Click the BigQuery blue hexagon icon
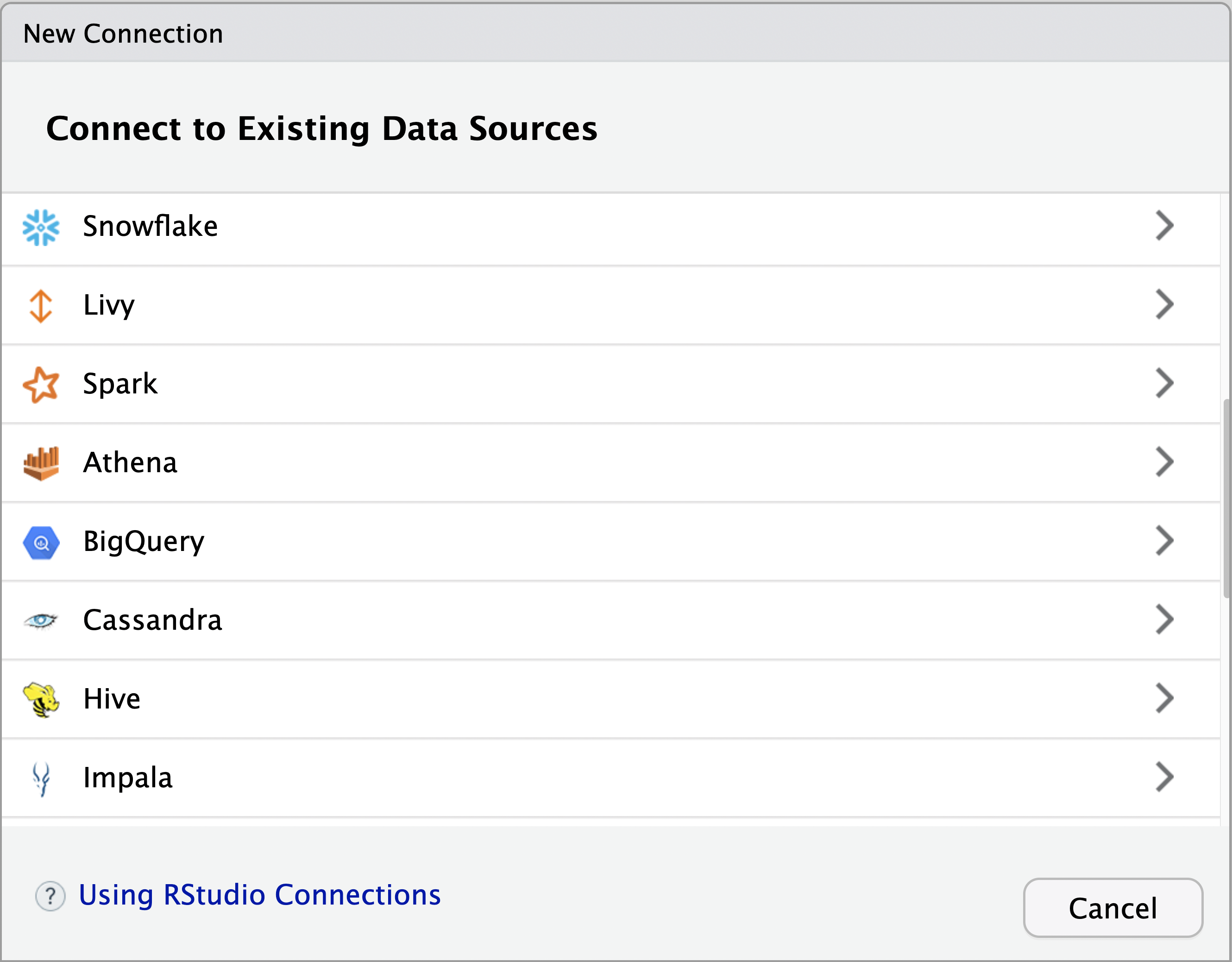1232x962 pixels. click(x=41, y=543)
